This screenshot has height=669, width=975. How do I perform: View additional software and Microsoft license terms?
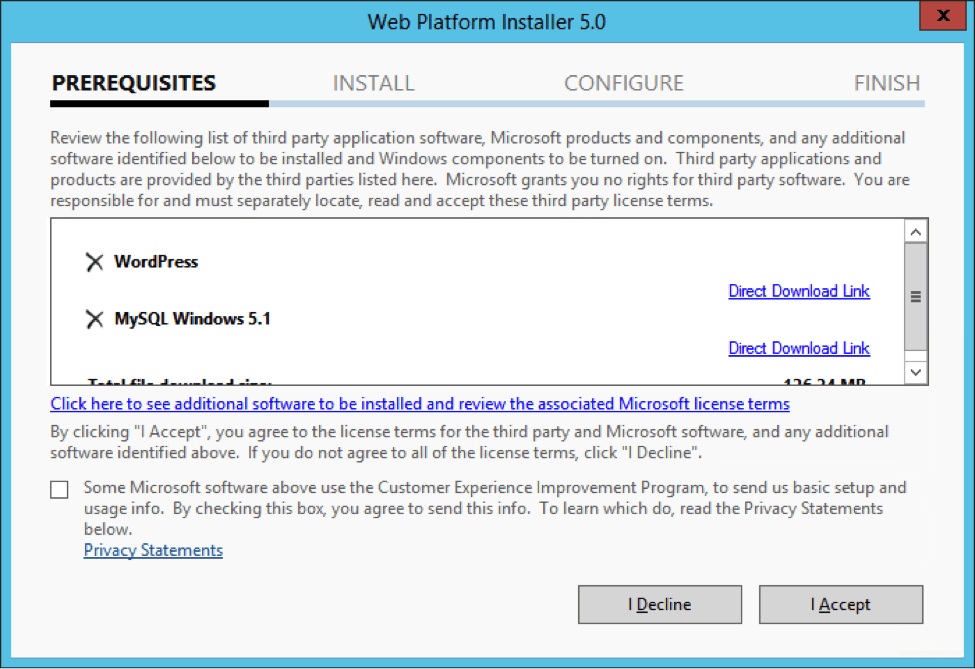coord(419,404)
